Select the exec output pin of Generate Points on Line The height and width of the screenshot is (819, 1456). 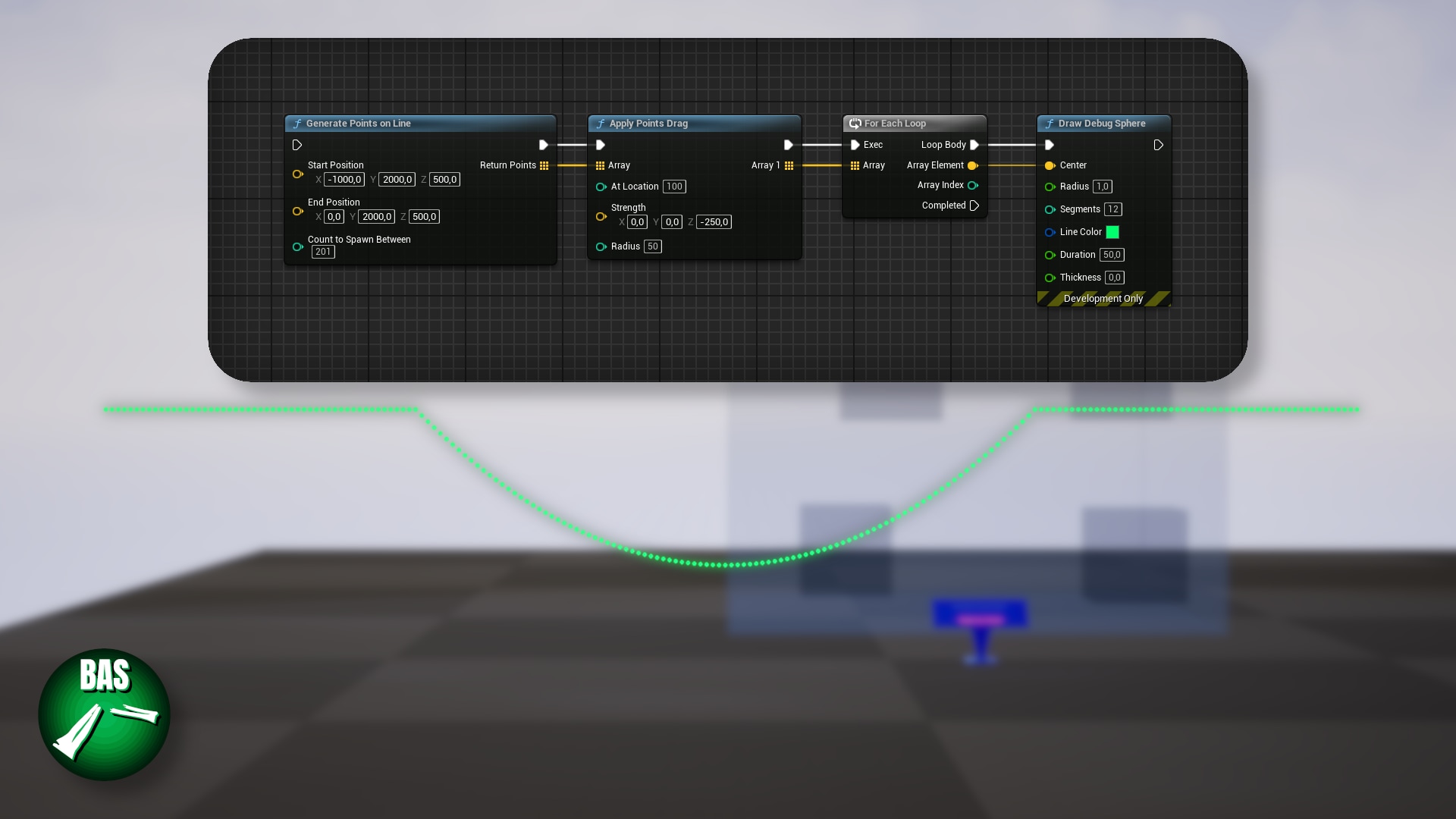(543, 145)
